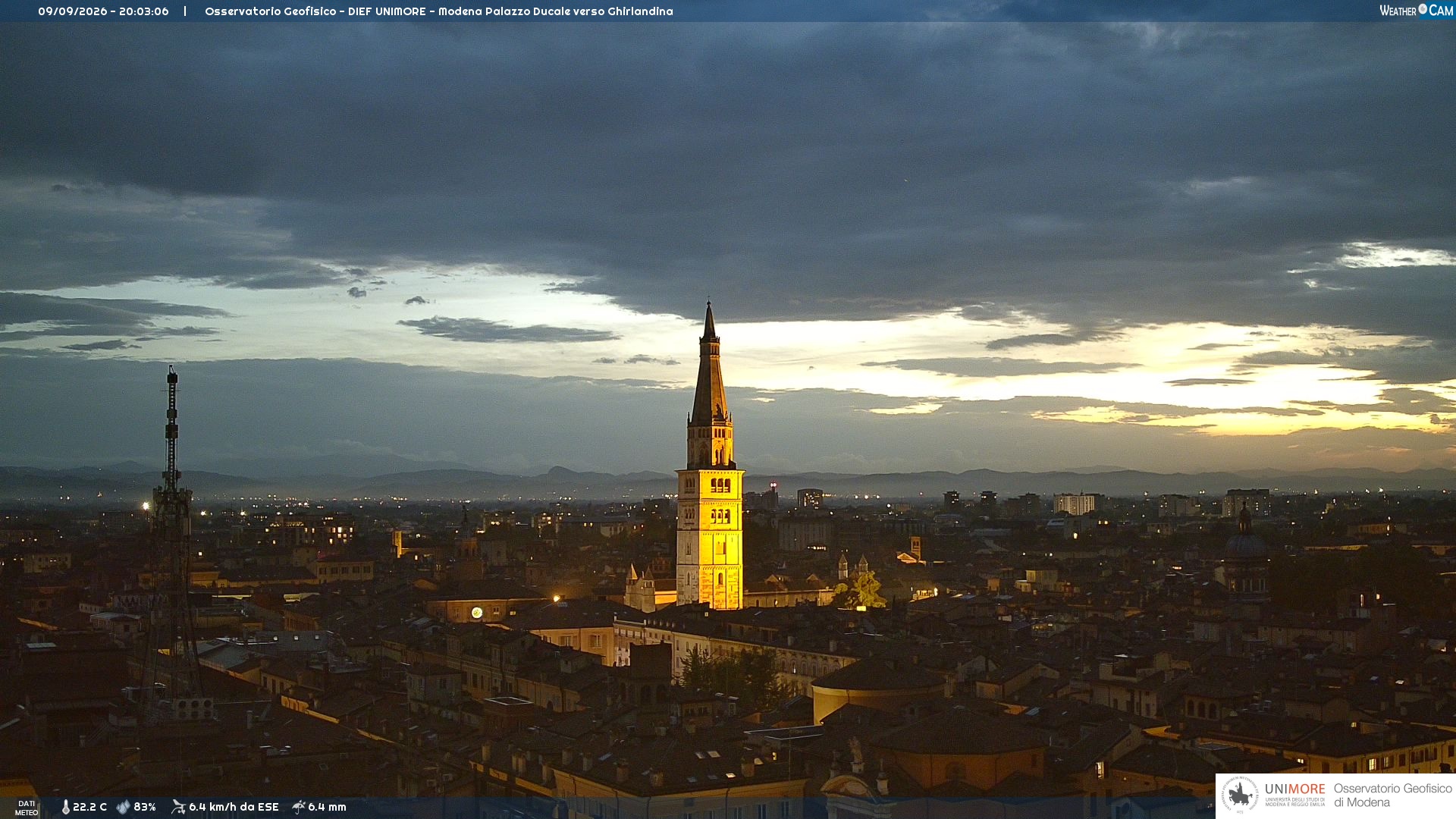Click the green-lit tree near tower
Image resolution: width=1456 pixels, height=819 pixels.
click(861, 590)
